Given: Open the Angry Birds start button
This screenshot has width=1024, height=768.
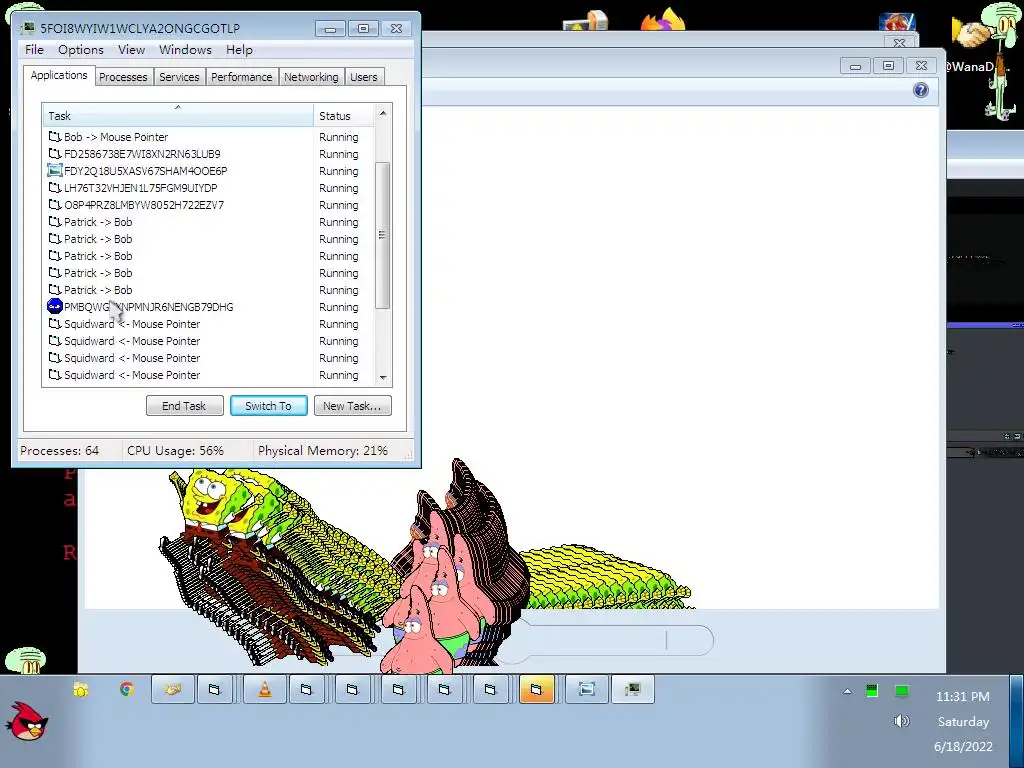Looking at the screenshot, I should [27, 721].
